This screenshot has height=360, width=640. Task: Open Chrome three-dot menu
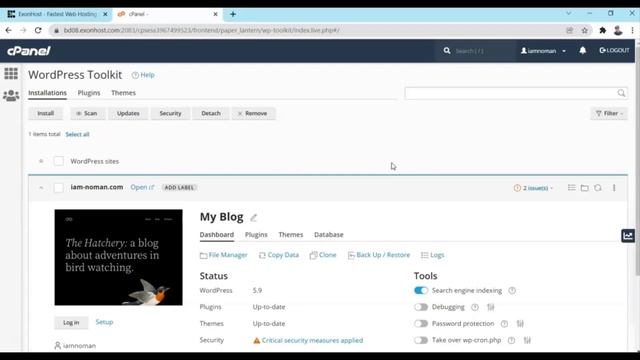coord(632,30)
